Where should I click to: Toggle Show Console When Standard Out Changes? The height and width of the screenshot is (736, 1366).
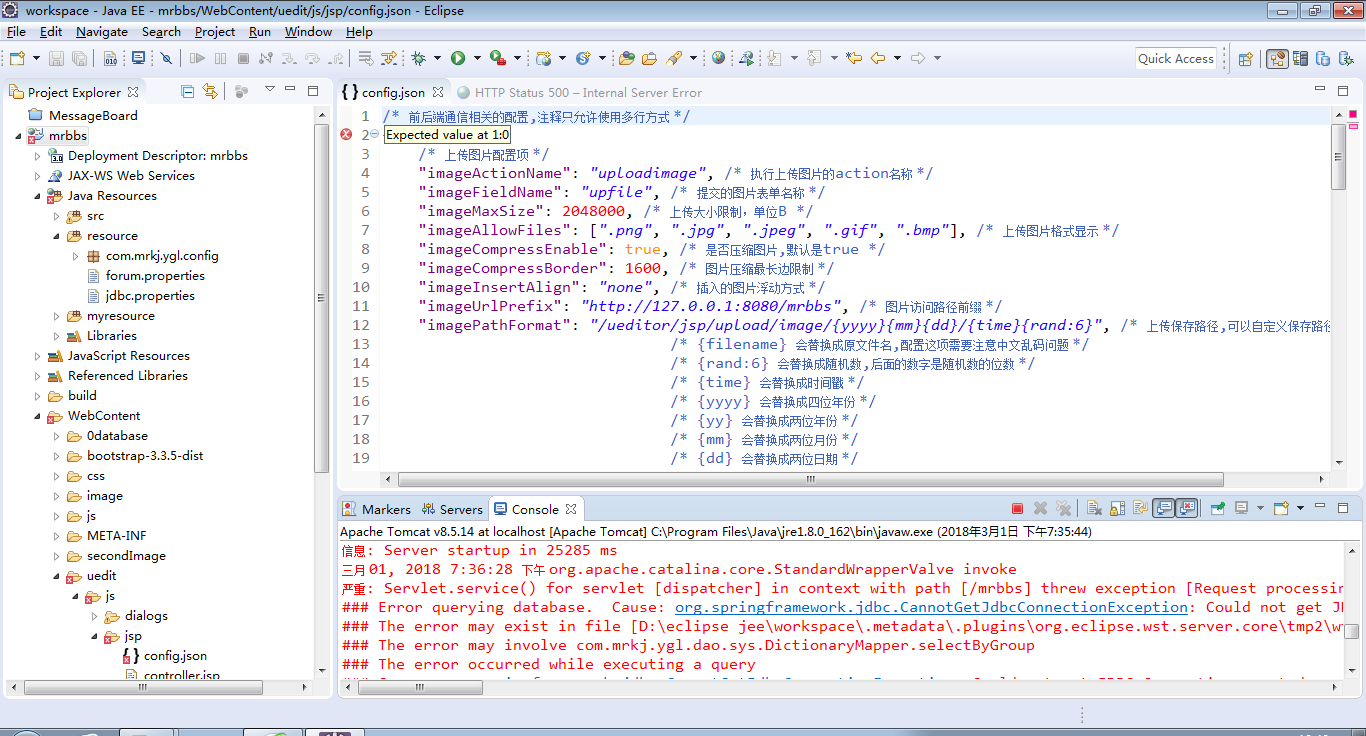pyautogui.click(x=1163, y=508)
